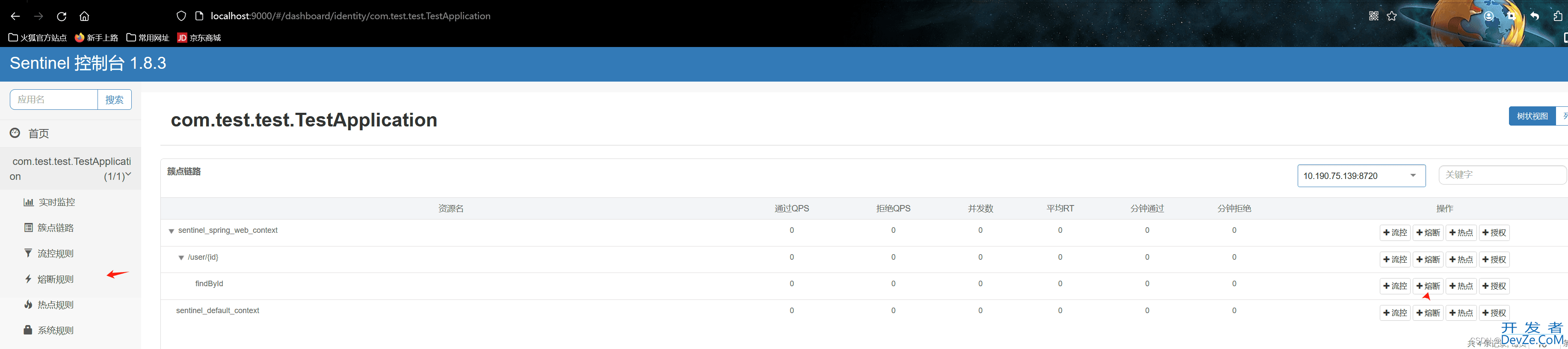Click the QR code icon in address bar
This screenshot has height=349, width=1568.
(1374, 16)
